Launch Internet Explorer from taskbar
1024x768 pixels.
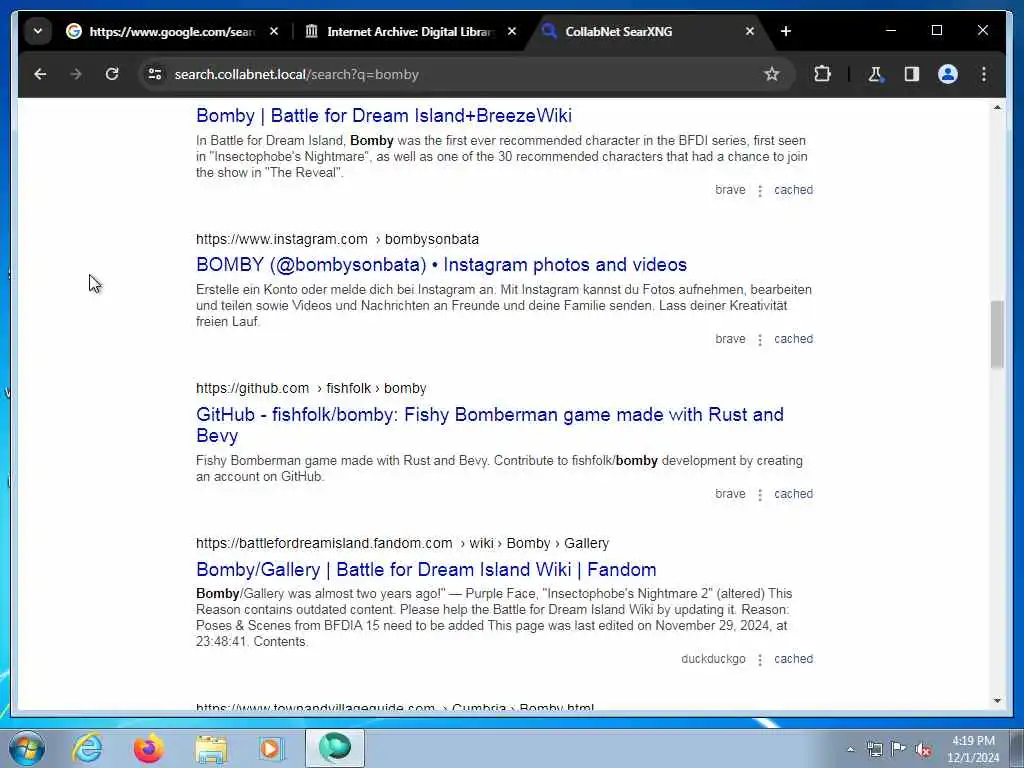point(88,748)
